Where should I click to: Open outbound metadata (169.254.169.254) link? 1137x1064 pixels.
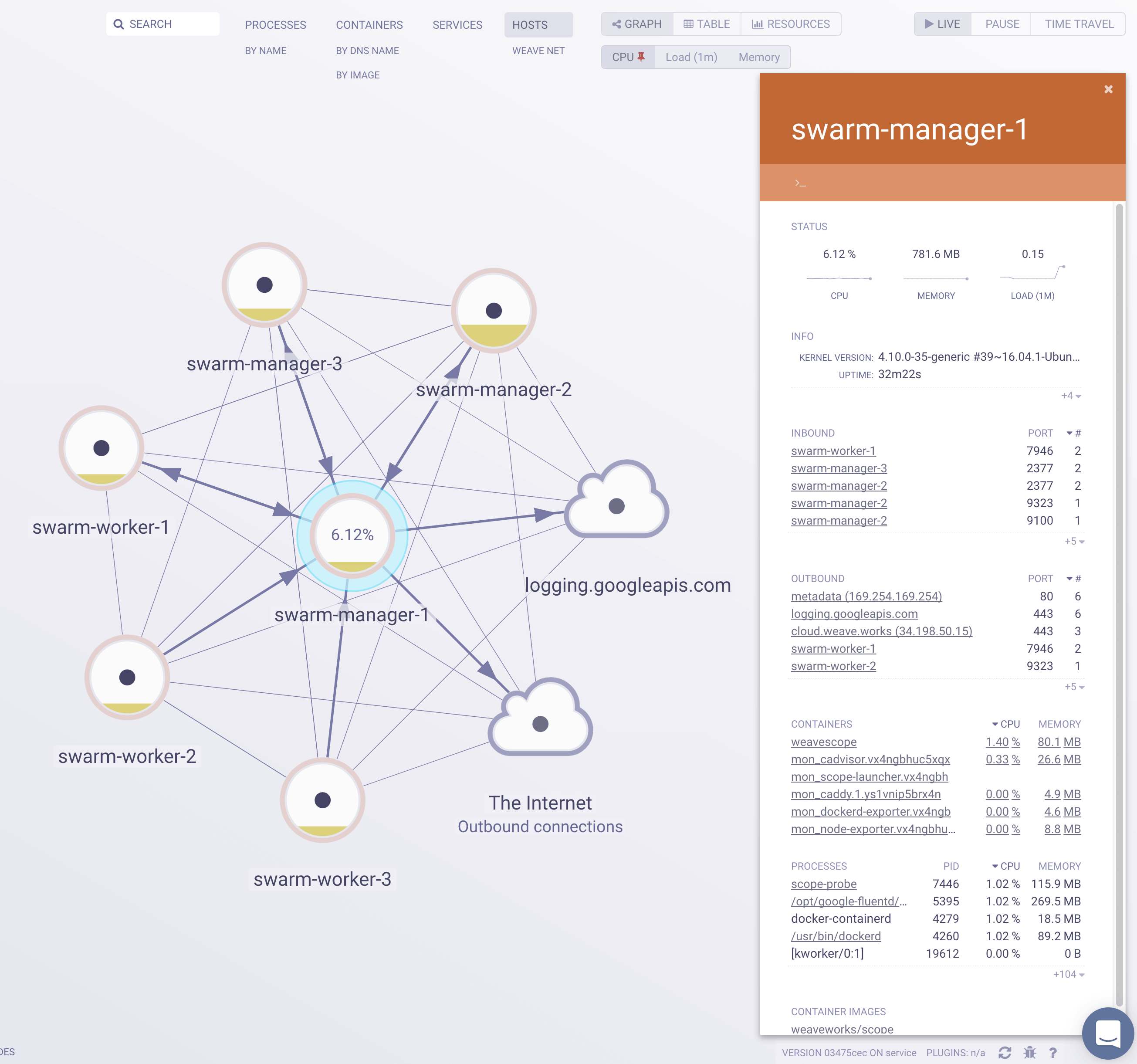coord(866,596)
